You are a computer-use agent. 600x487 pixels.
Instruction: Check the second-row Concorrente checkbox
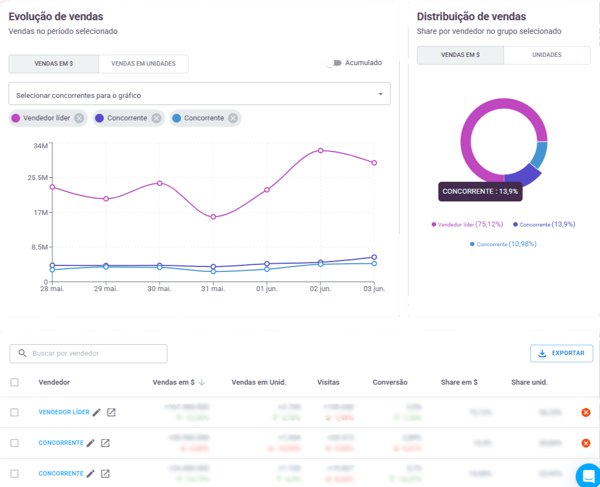click(15, 443)
